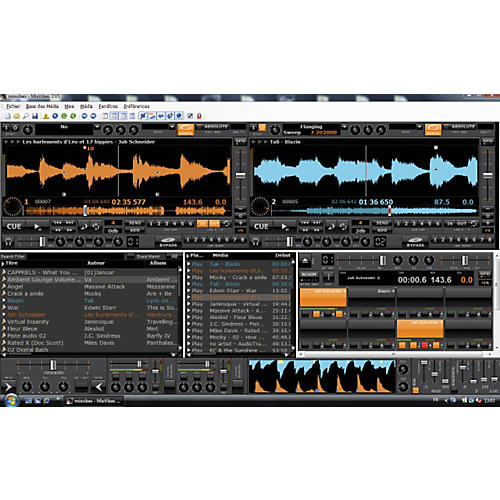Click the orange video button on deck 2
Viewport: 500px width, 500px height.
point(433,130)
